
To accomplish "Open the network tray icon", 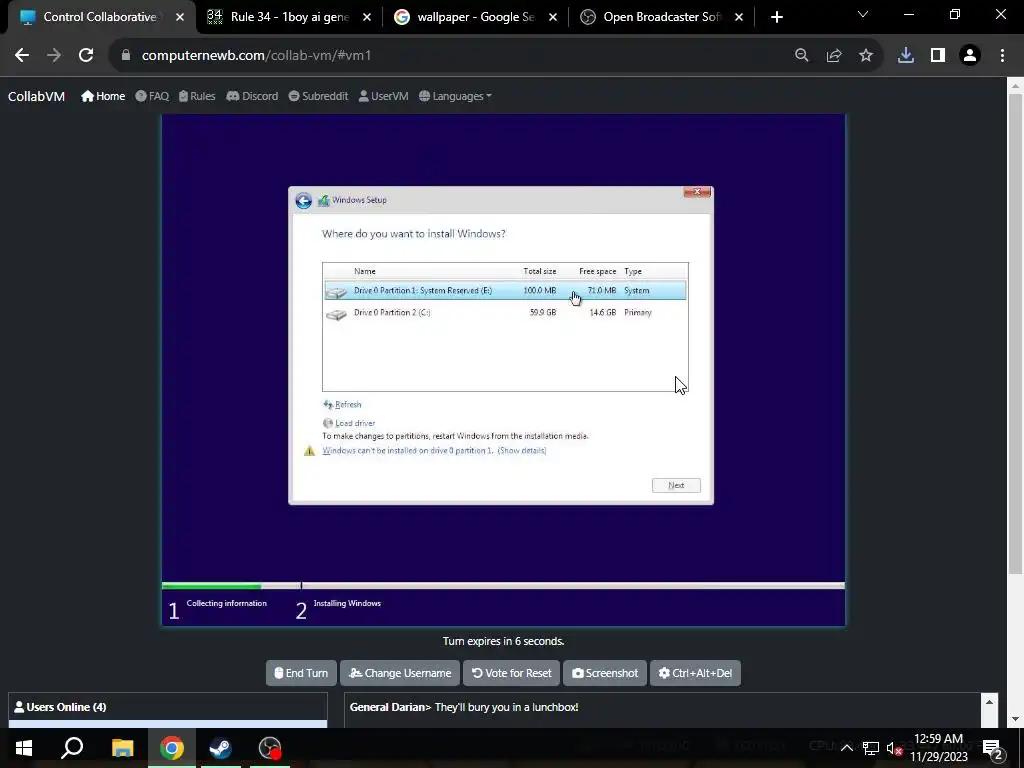I will [x=871, y=748].
